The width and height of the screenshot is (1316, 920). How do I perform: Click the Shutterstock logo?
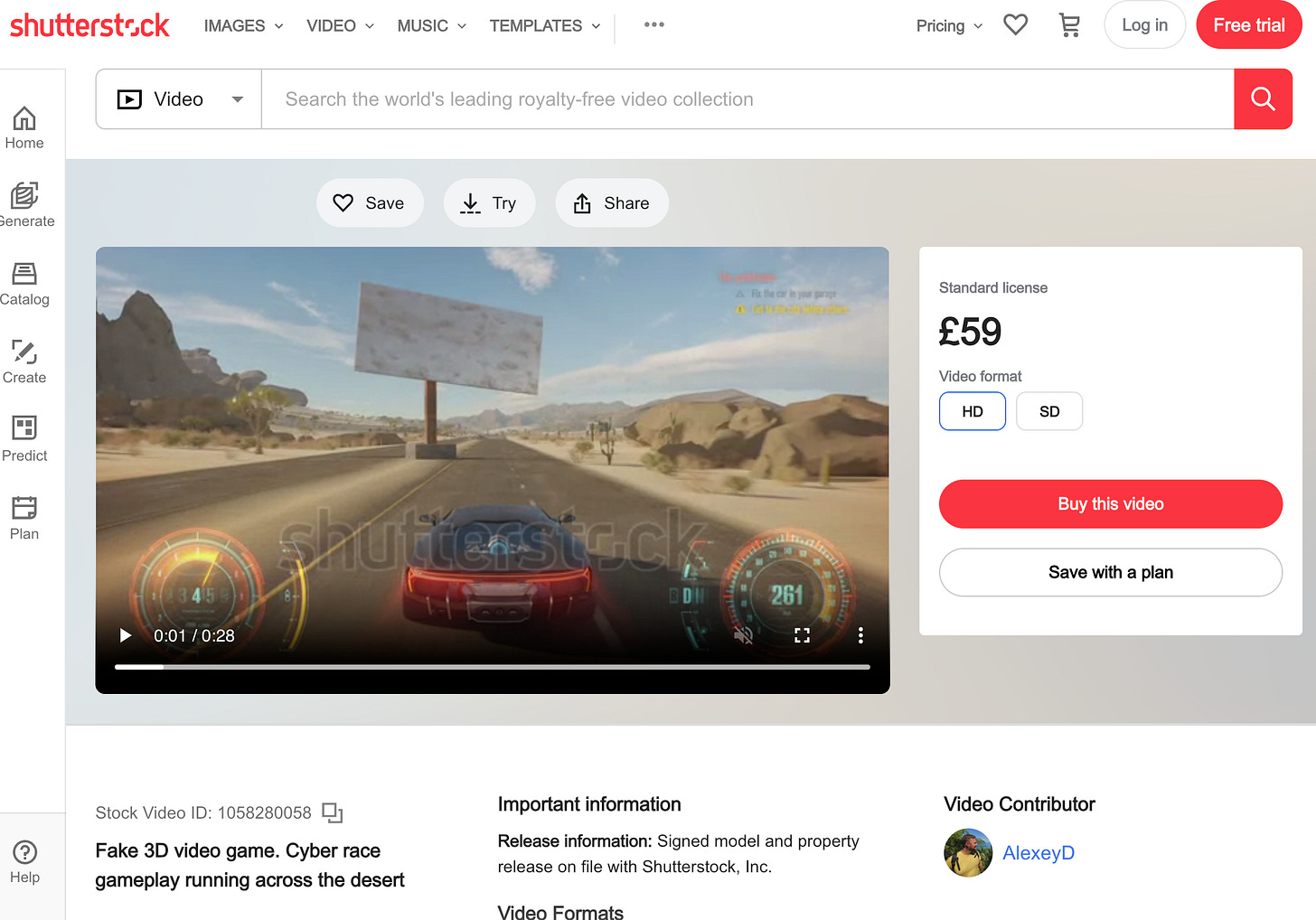(x=89, y=25)
